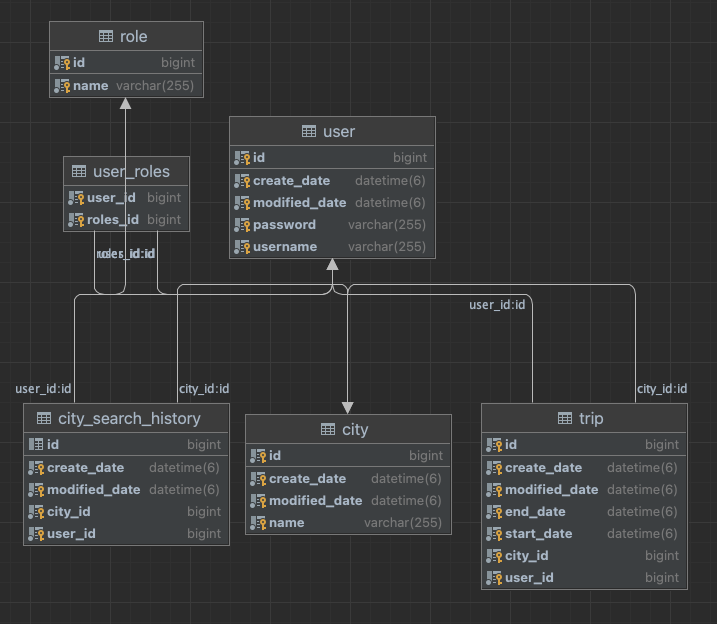Screen dimensions: 717x624
Task: Click the table icon in role header
Action: (106, 36)
